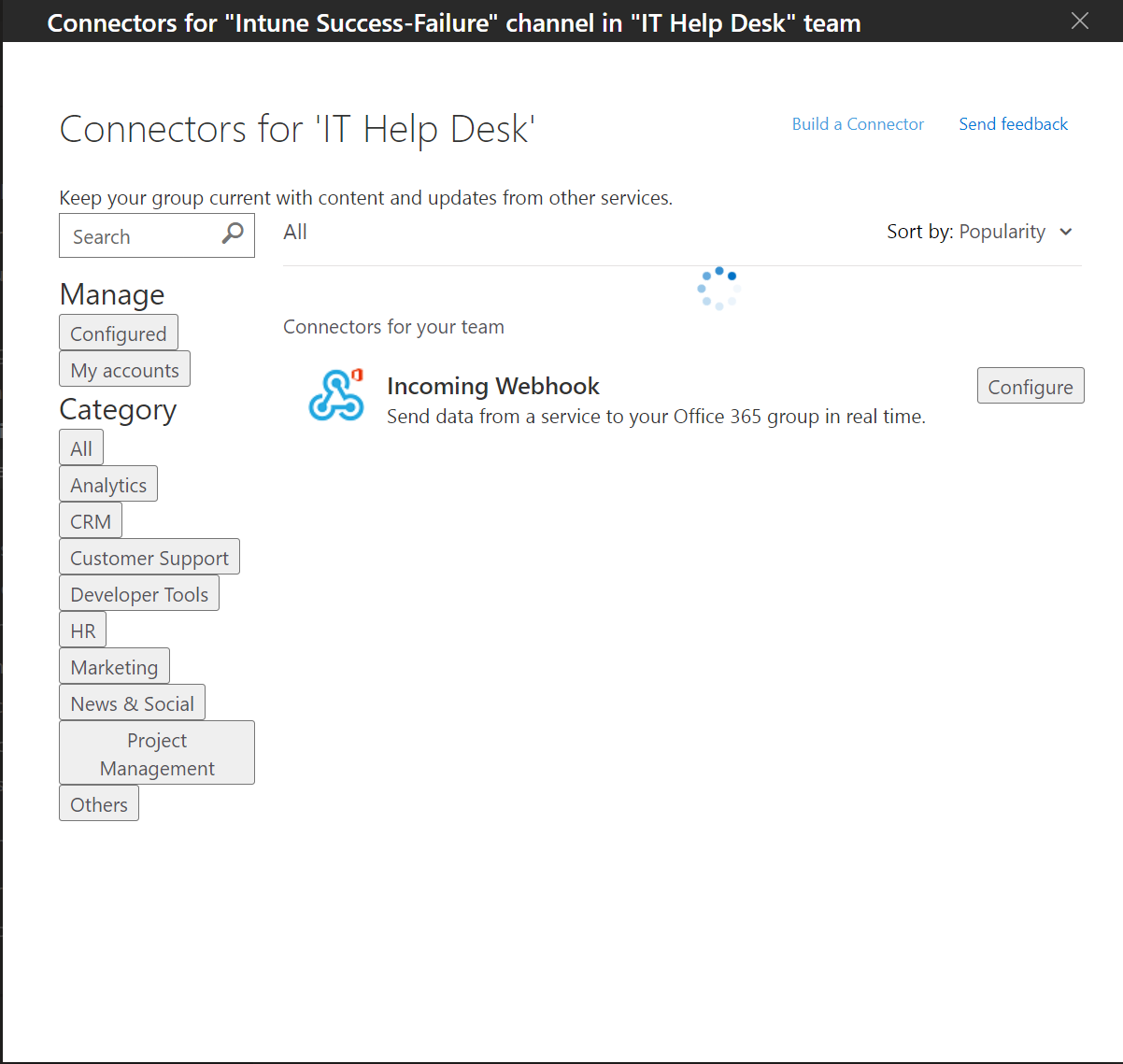Filter connectors by Marketing
1123x1064 pixels.
[114, 666]
